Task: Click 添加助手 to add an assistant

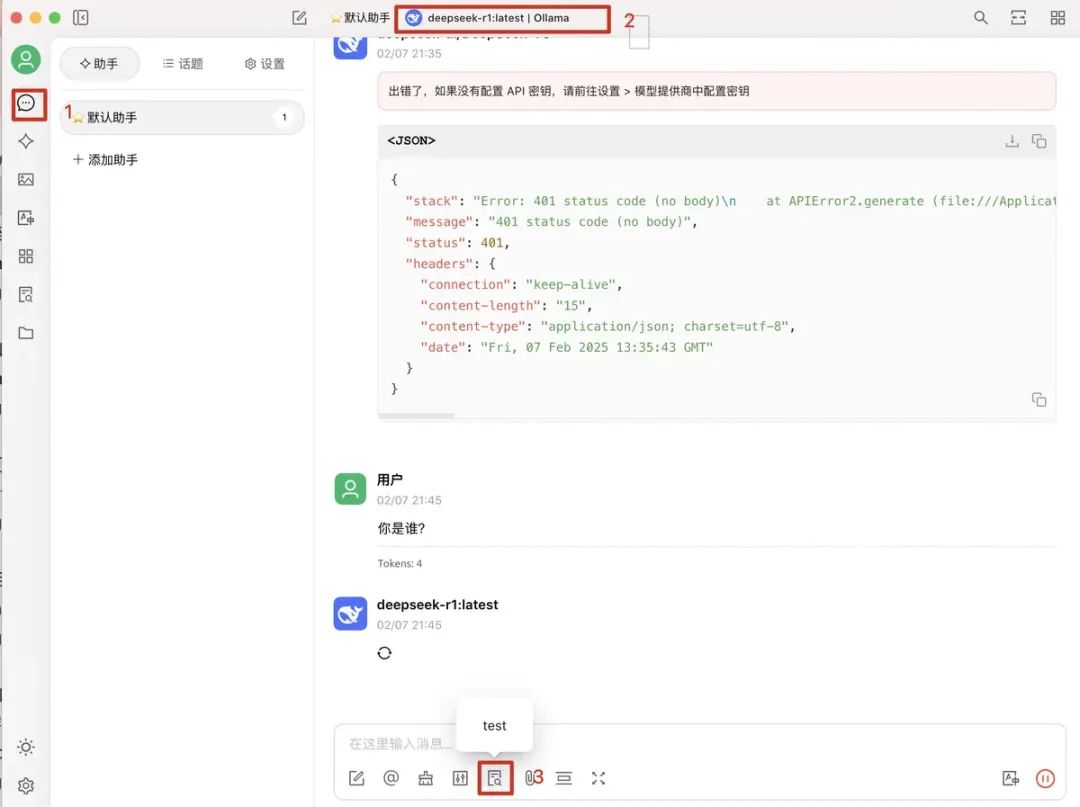Action: coord(105,159)
